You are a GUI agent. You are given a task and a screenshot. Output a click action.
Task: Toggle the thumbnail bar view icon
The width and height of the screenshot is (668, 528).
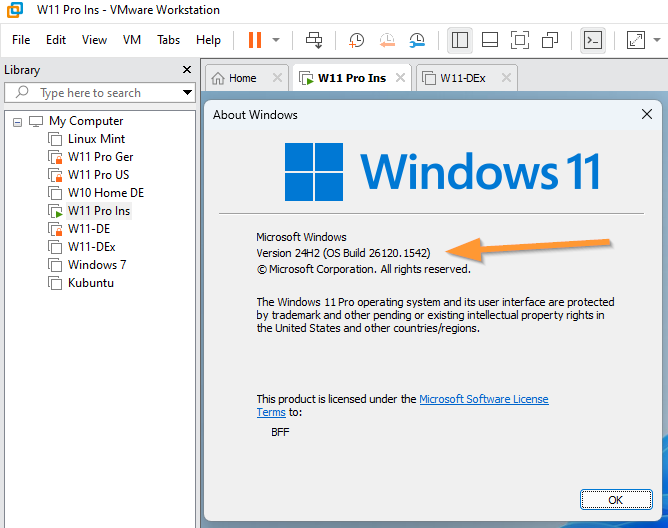(490, 40)
